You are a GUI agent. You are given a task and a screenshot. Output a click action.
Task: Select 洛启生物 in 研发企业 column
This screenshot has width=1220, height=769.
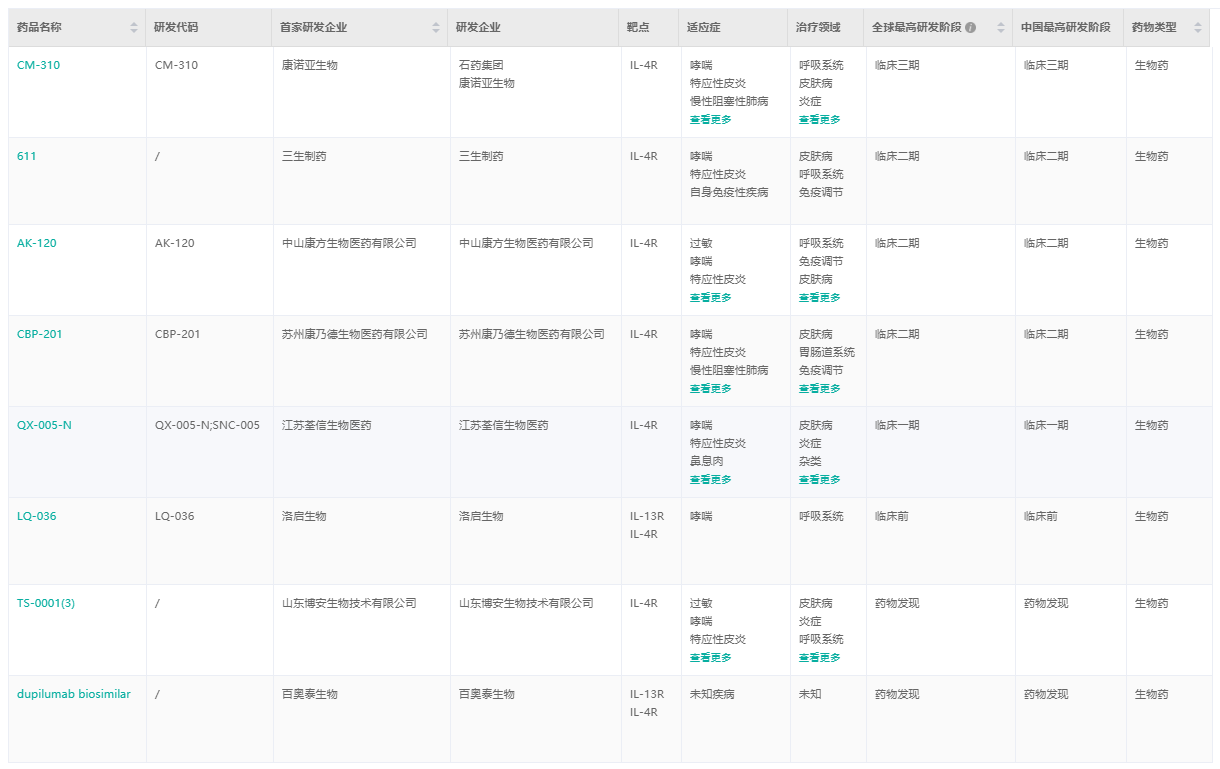point(481,516)
